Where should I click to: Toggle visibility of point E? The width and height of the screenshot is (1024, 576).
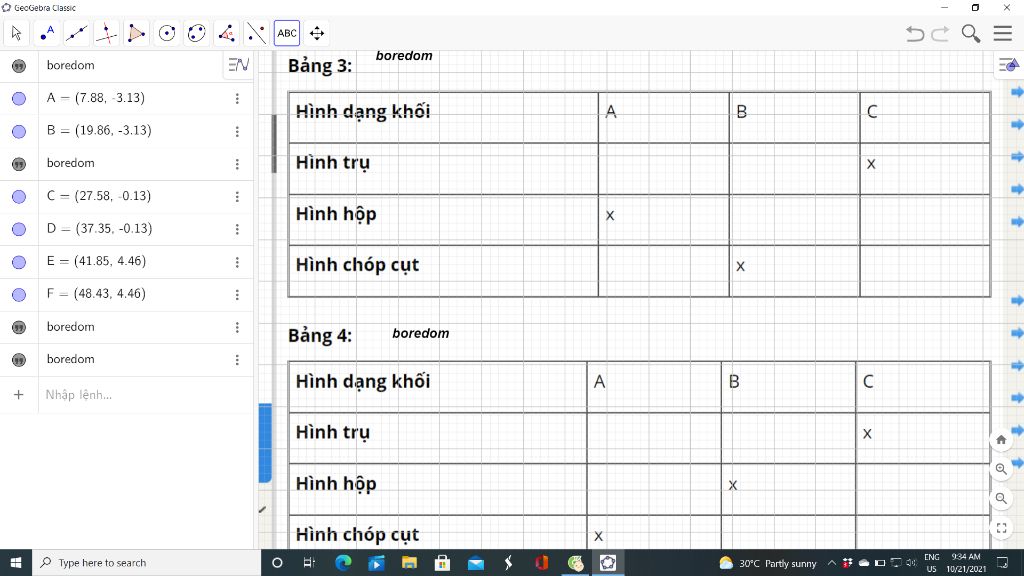19,262
